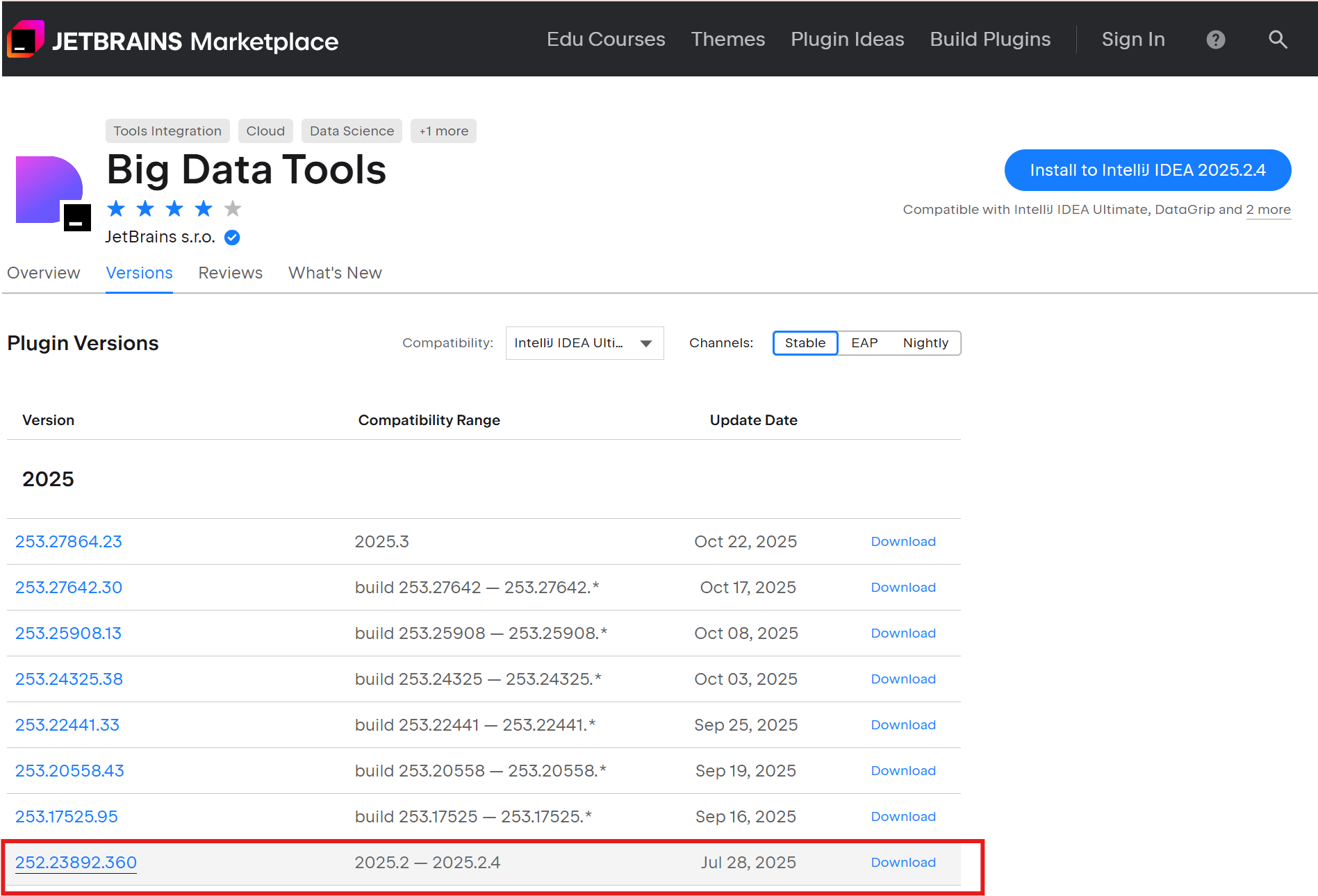This screenshot has width=1318, height=896.
Task: Select the EAP channel
Action: (x=864, y=343)
